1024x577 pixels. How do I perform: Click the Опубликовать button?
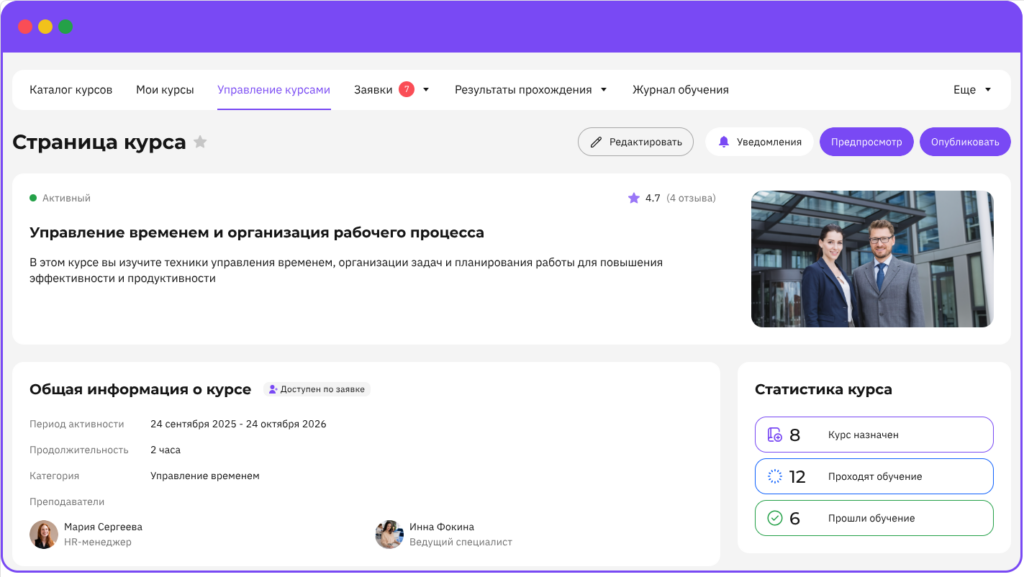coord(965,142)
